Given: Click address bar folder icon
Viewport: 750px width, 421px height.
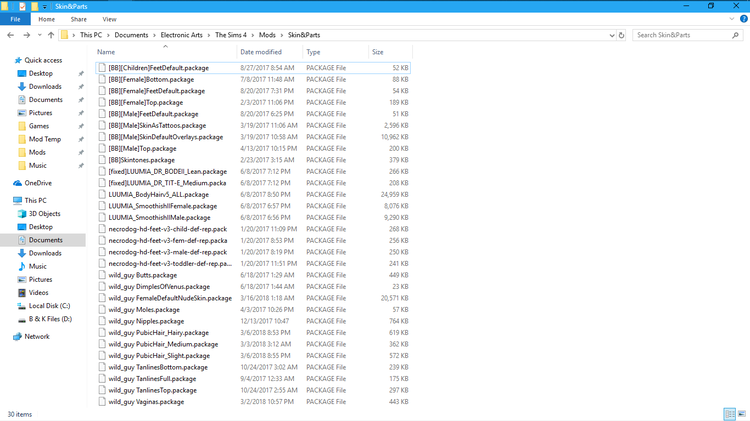Looking at the screenshot, I should 65,35.
